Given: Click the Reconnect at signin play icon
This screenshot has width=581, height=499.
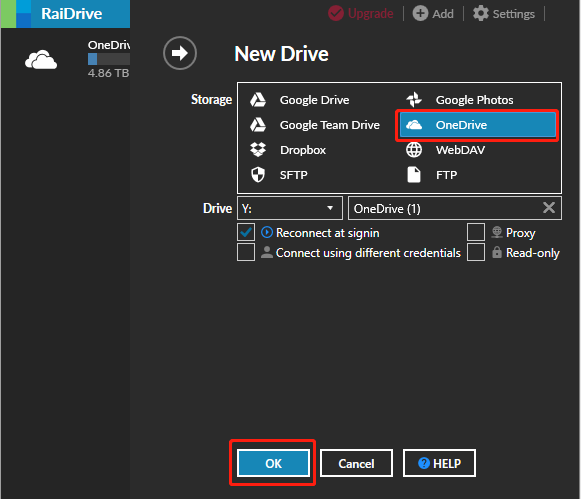Looking at the screenshot, I should [267, 232].
